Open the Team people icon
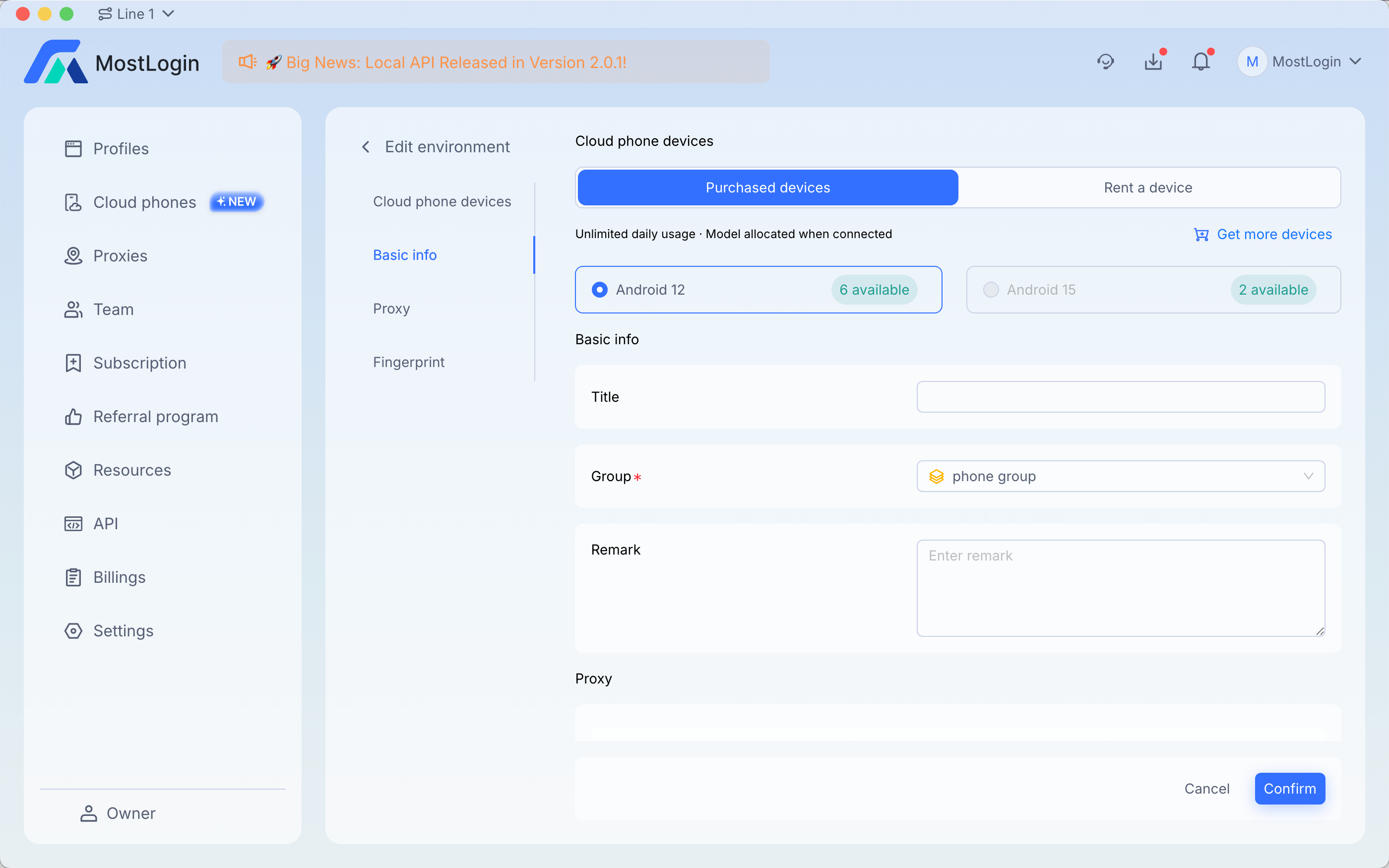Viewport: 1389px width, 868px height. coord(73,310)
